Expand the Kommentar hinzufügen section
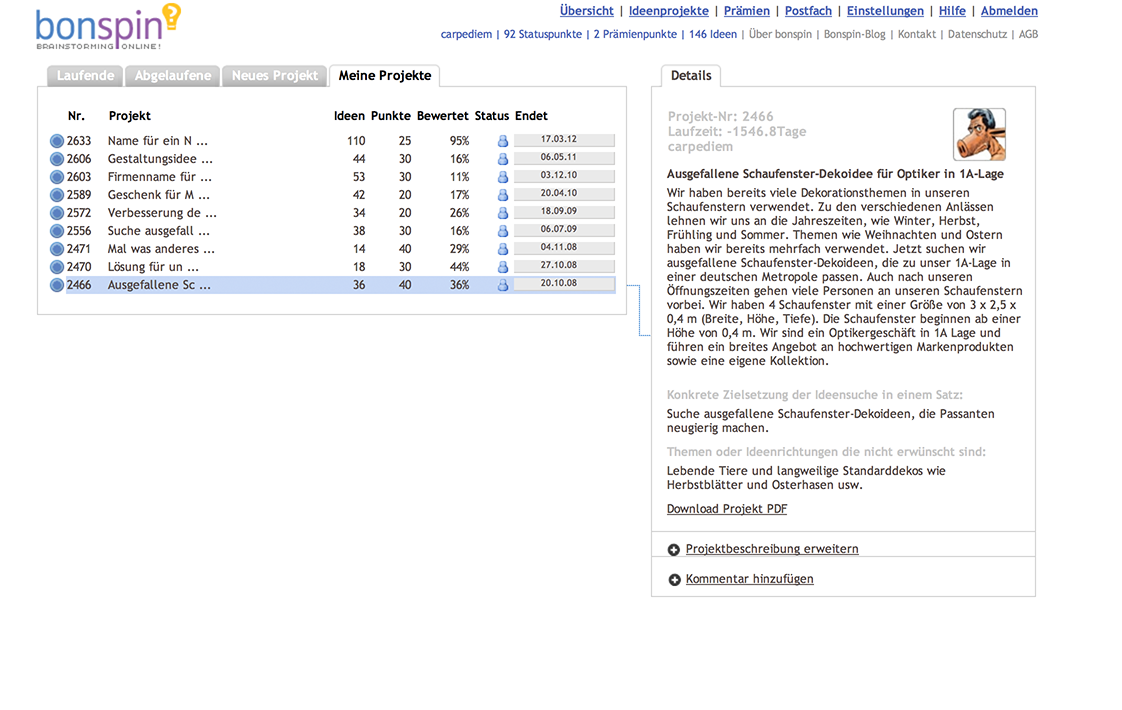The height and width of the screenshot is (710, 1122). tap(749, 579)
